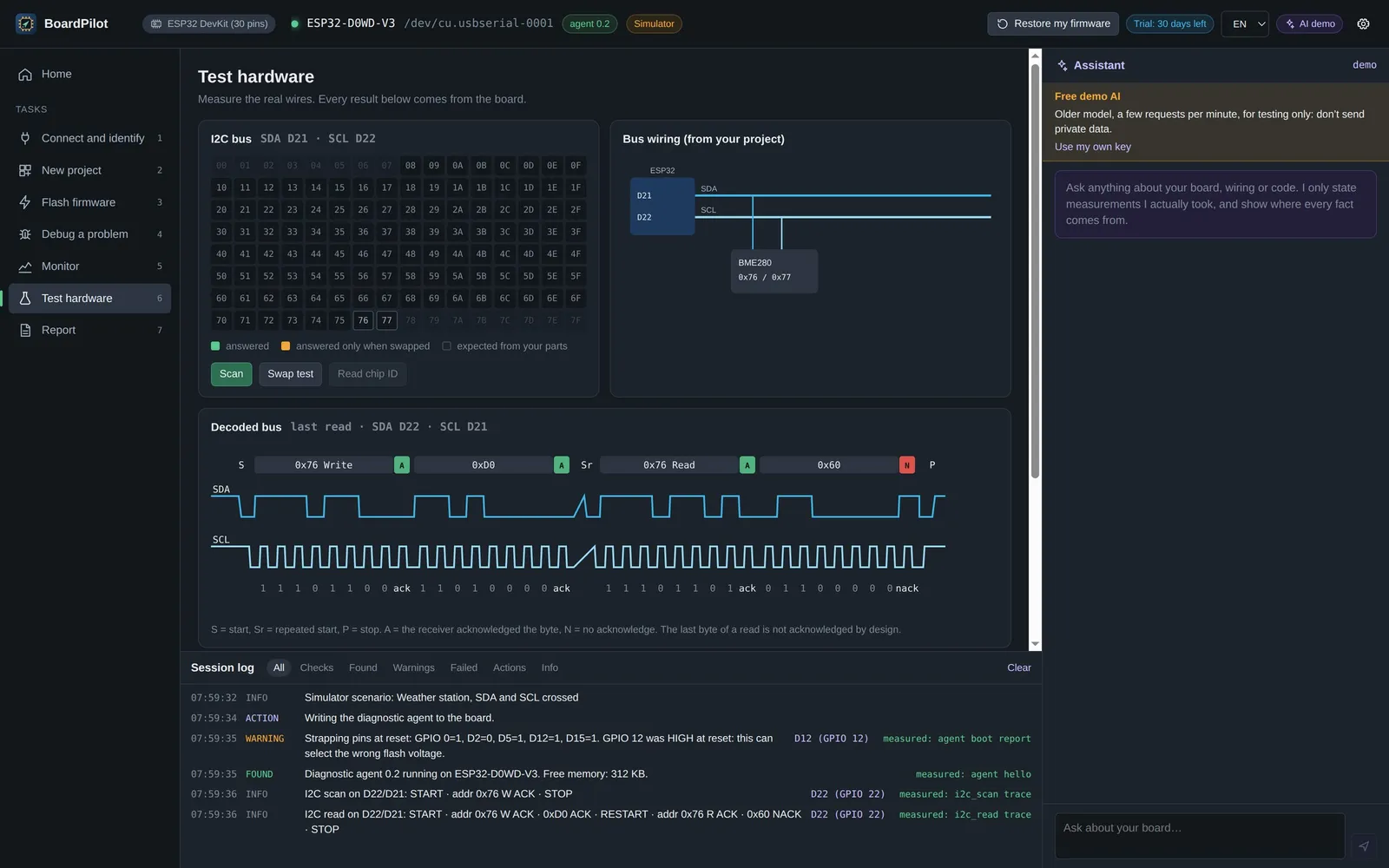Click the expected from your parts box
Screen dimensions: 1389x868
point(446,346)
